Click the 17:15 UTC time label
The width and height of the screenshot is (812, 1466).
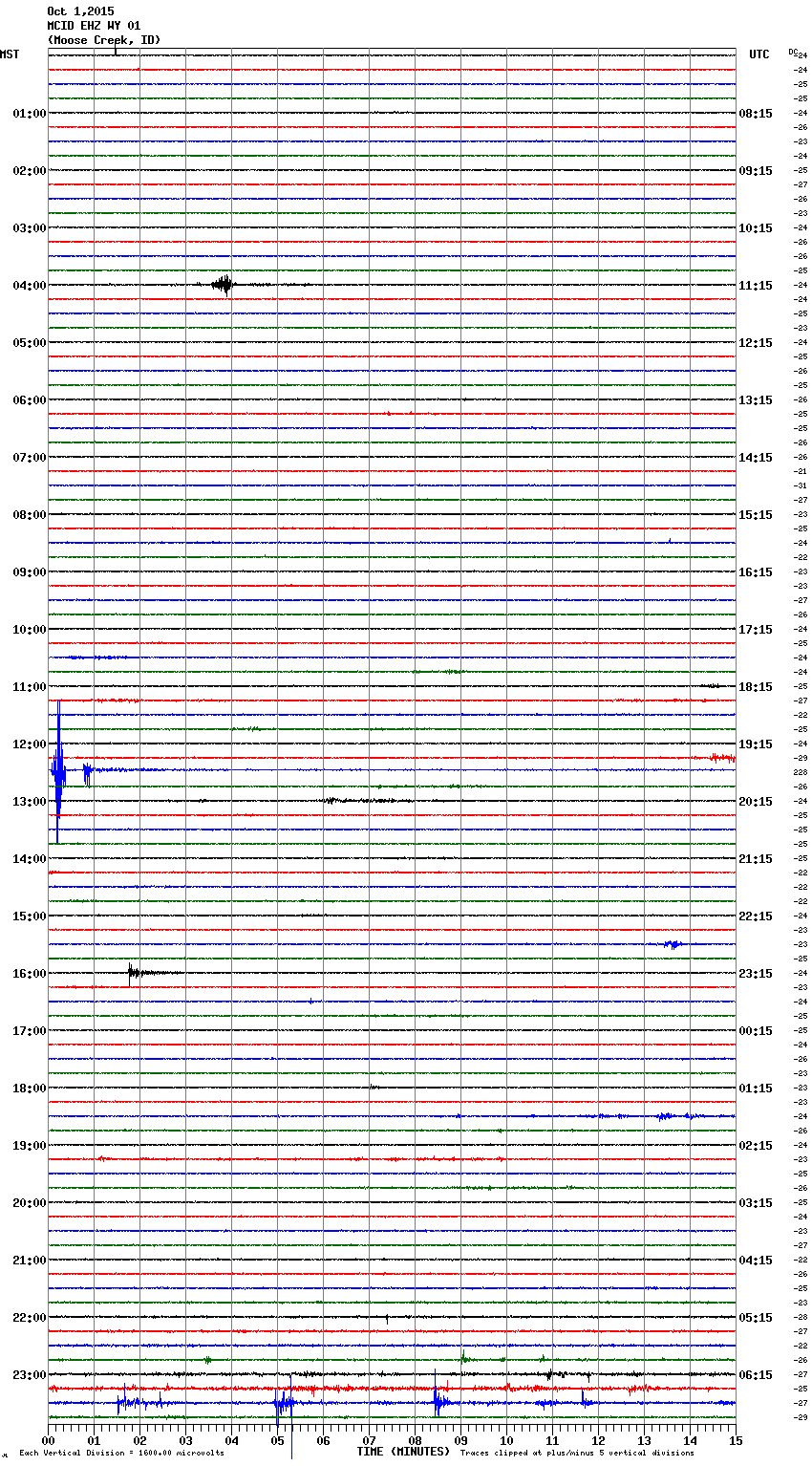[x=756, y=630]
